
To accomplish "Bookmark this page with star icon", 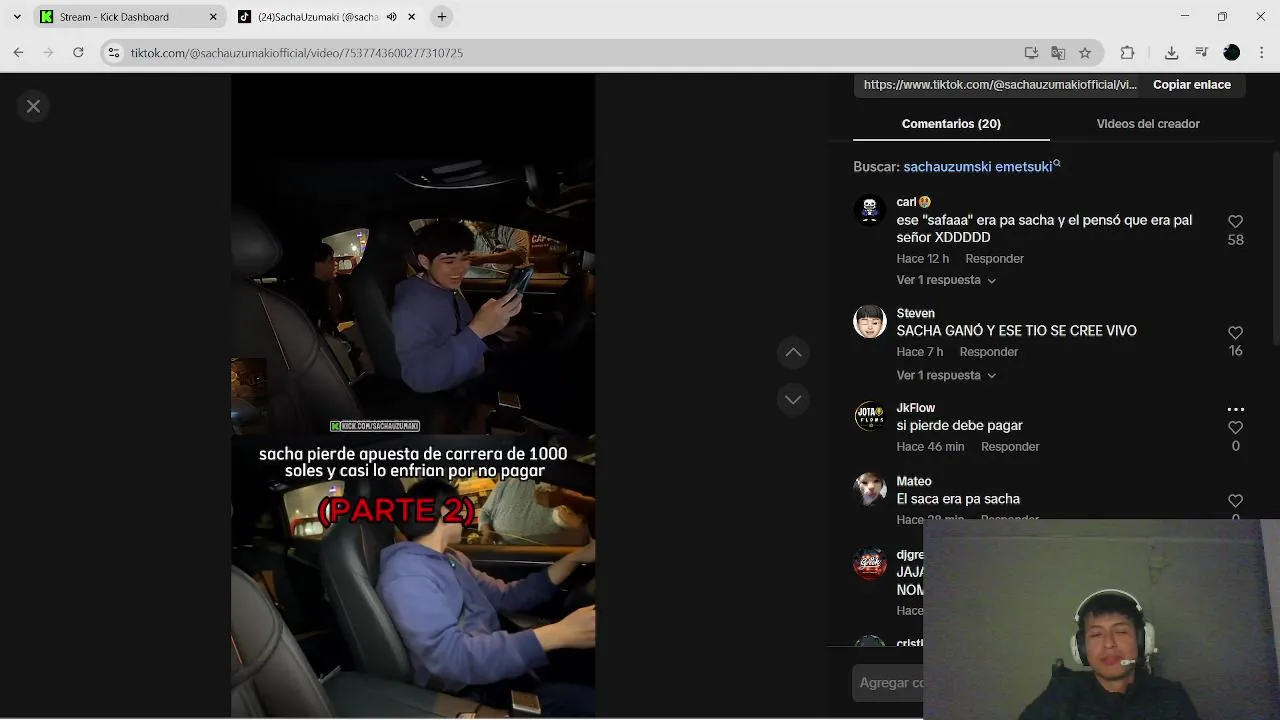I will coord(1085,53).
